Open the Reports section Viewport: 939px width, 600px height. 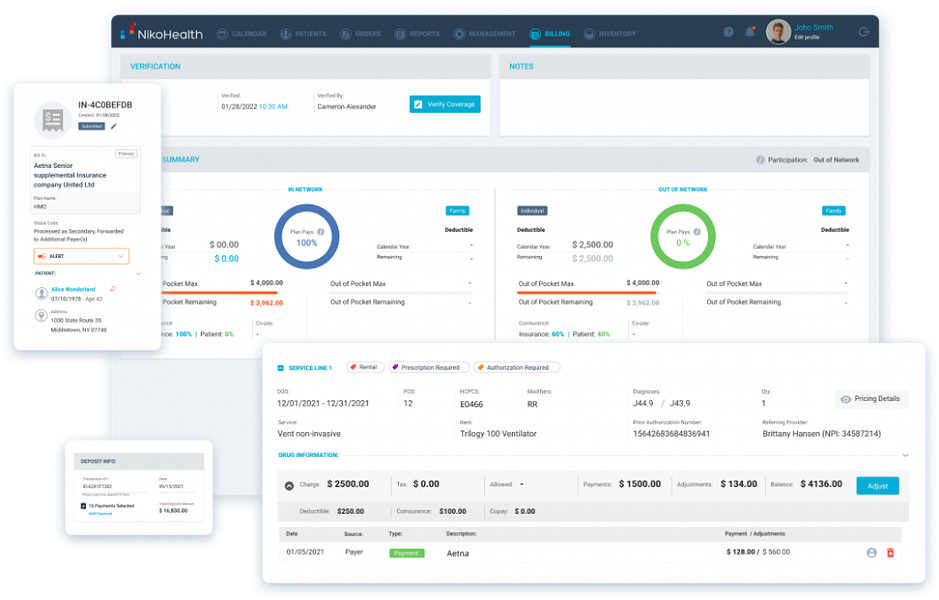(x=417, y=34)
